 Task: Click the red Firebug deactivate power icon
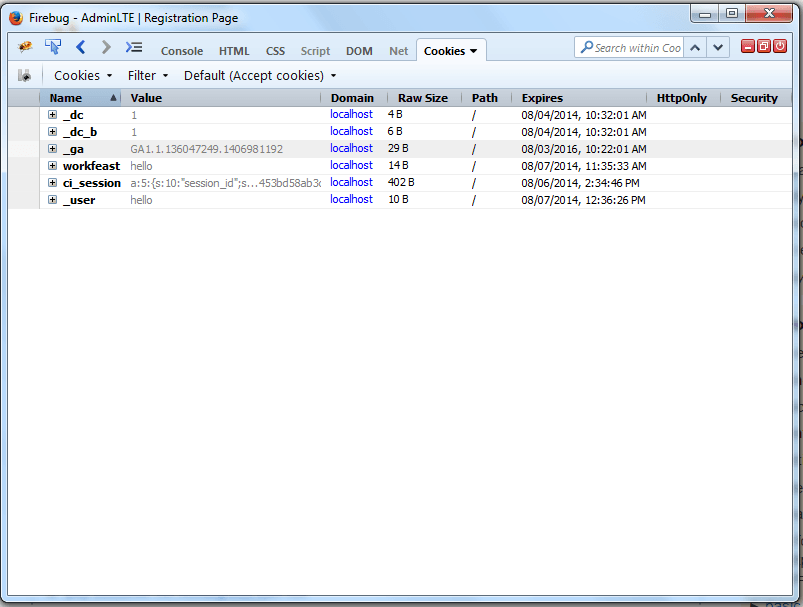(x=780, y=47)
